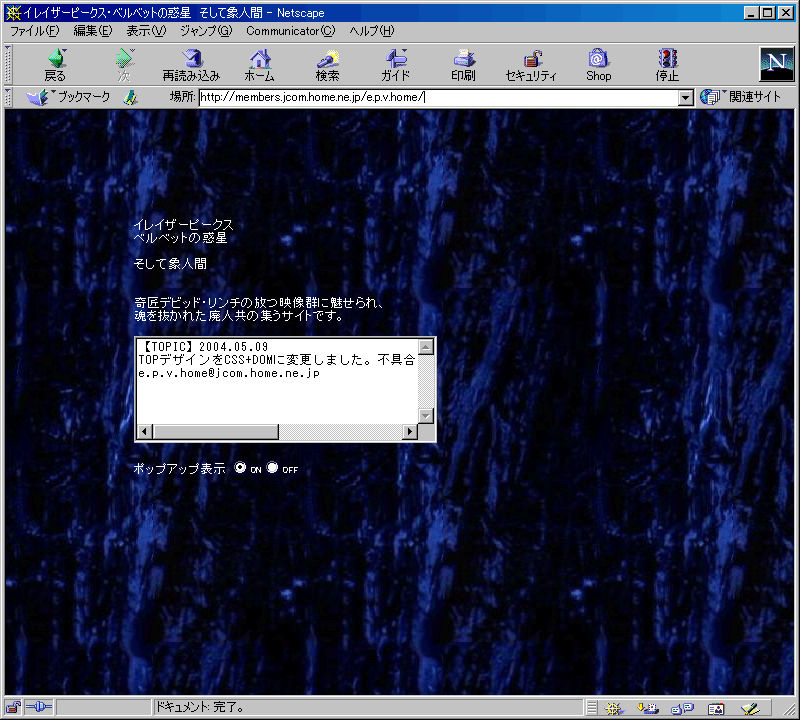Click topic box scroll-left arrow
The height and width of the screenshot is (720, 800).
point(145,432)
